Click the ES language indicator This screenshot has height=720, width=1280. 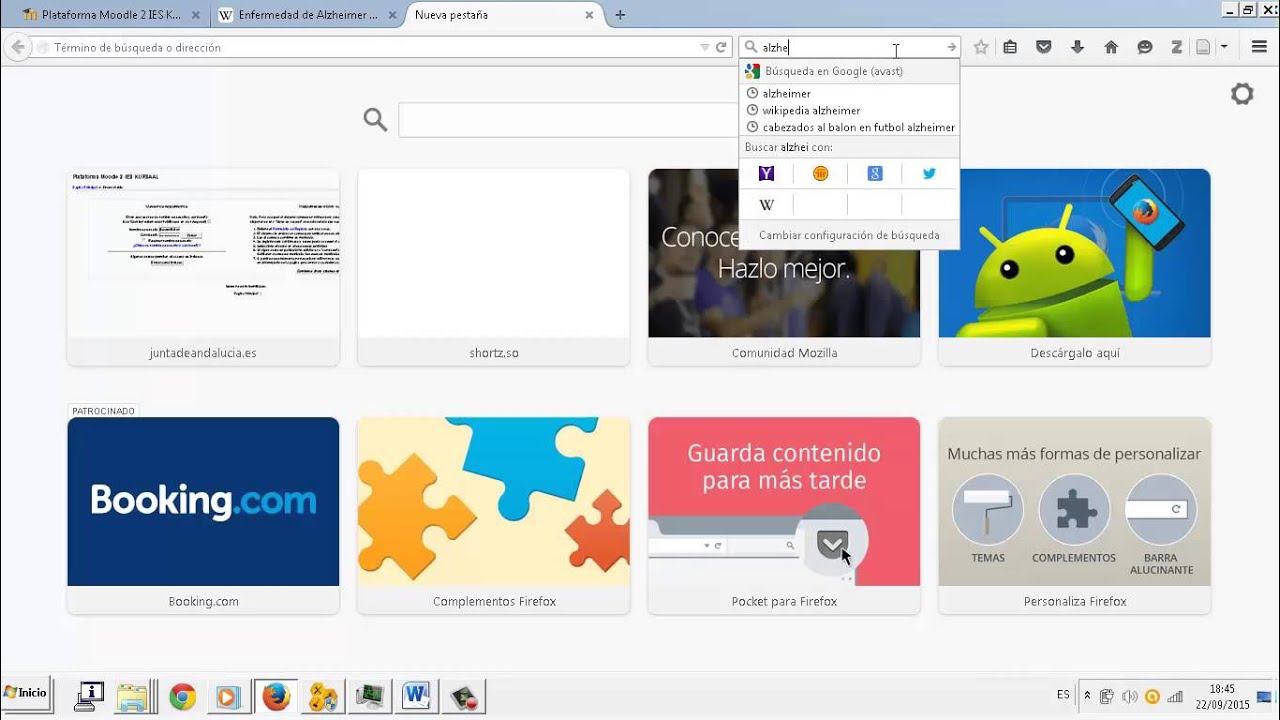(1063, 694)
